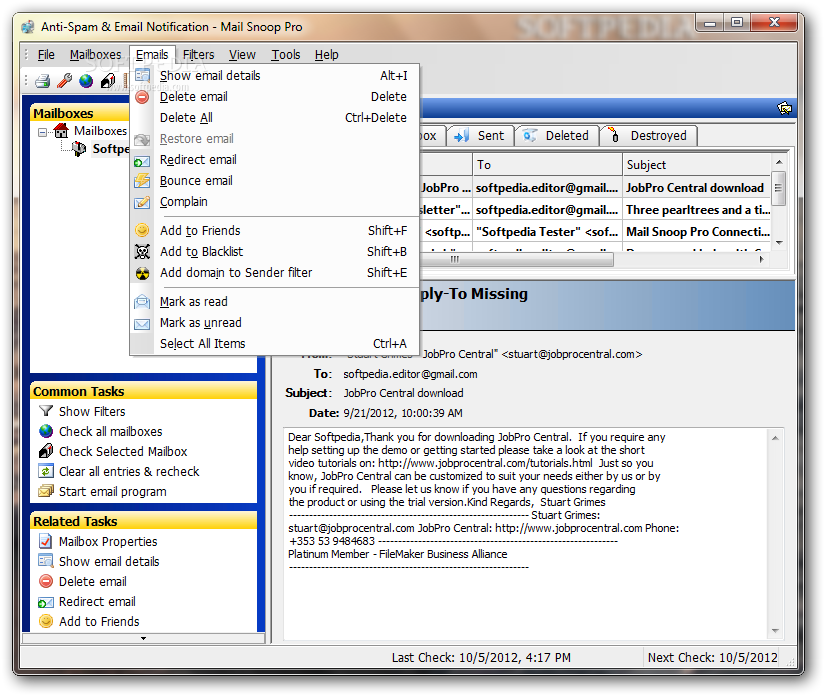Click the Mark as read envelope icon
Viewport: 825px width, 696px height.
pyautogui.click(x=142, y=302)
